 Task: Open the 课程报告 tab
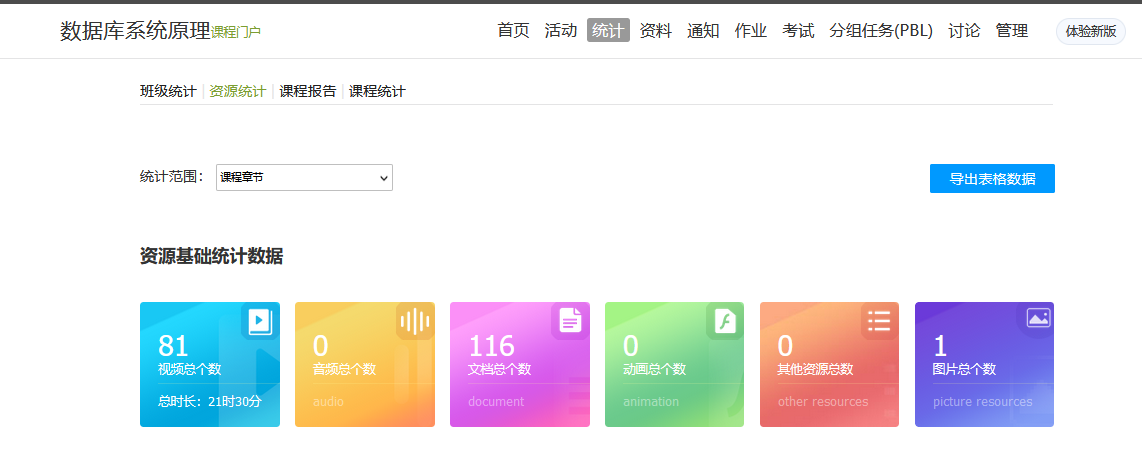point(308,91)
